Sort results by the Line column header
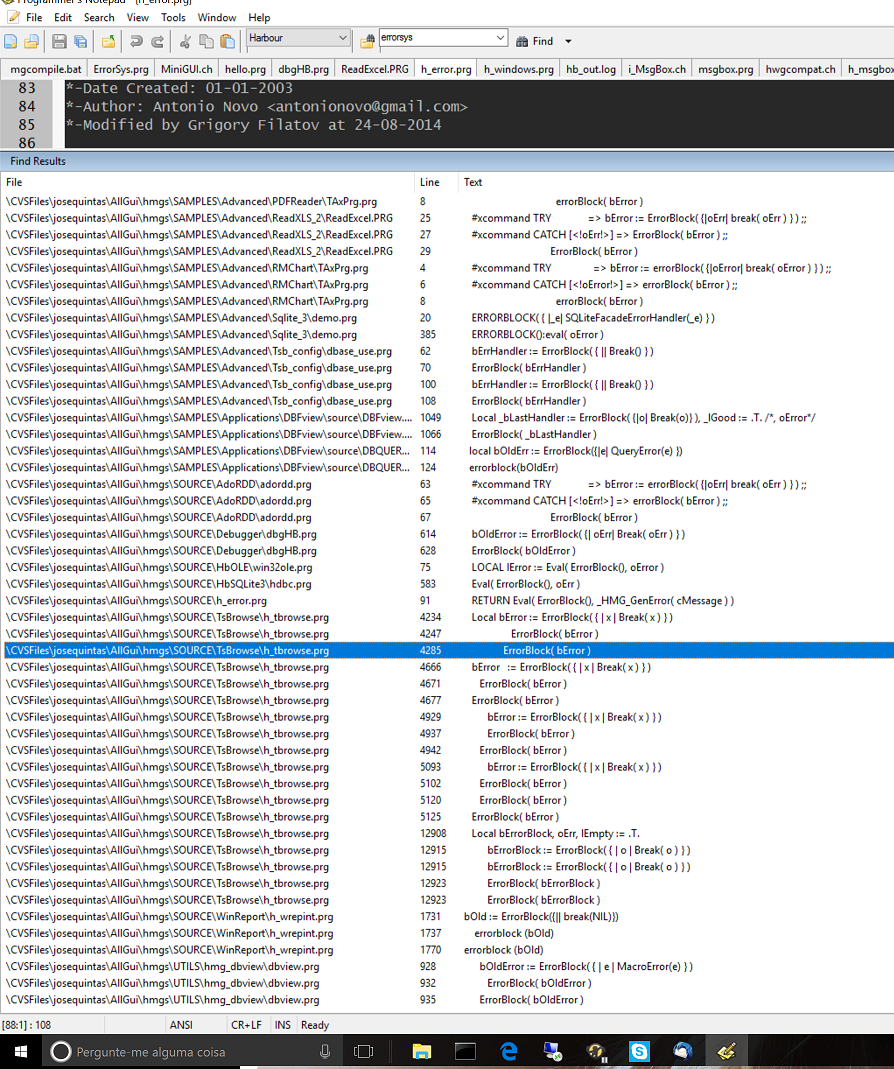 click(x=436, y=182)
